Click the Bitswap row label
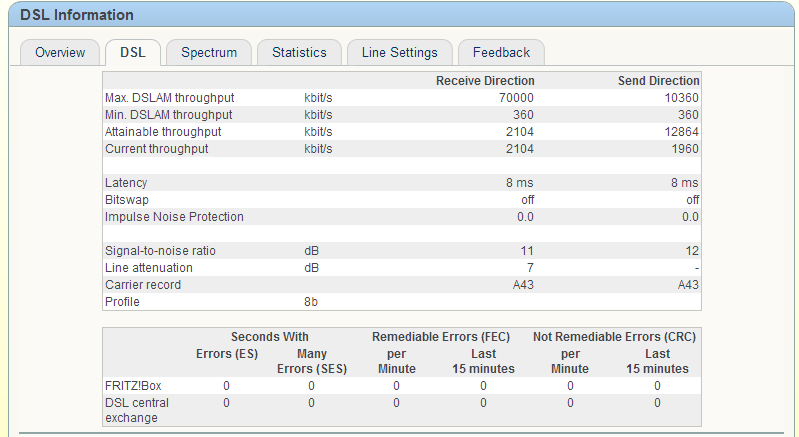Viewport: 799px width, 437px height. point(126,200)
